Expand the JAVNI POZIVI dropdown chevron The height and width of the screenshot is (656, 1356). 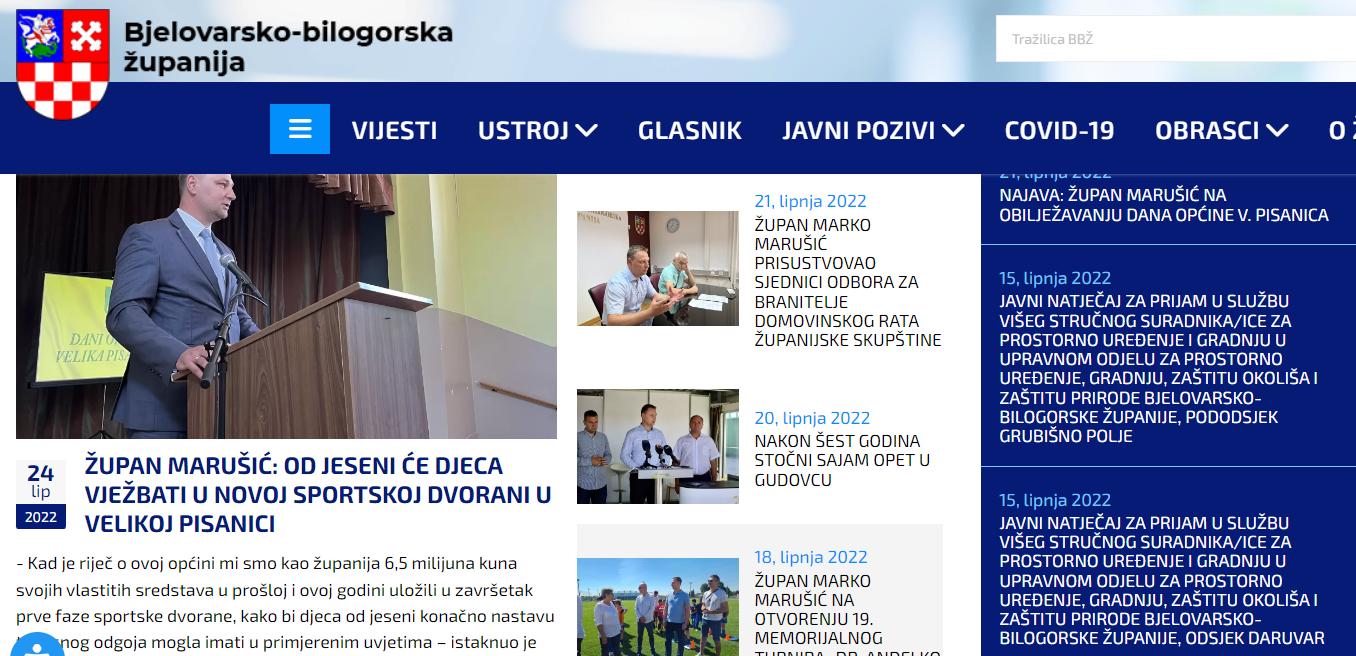pyautogui.click(x=953, y=130)
